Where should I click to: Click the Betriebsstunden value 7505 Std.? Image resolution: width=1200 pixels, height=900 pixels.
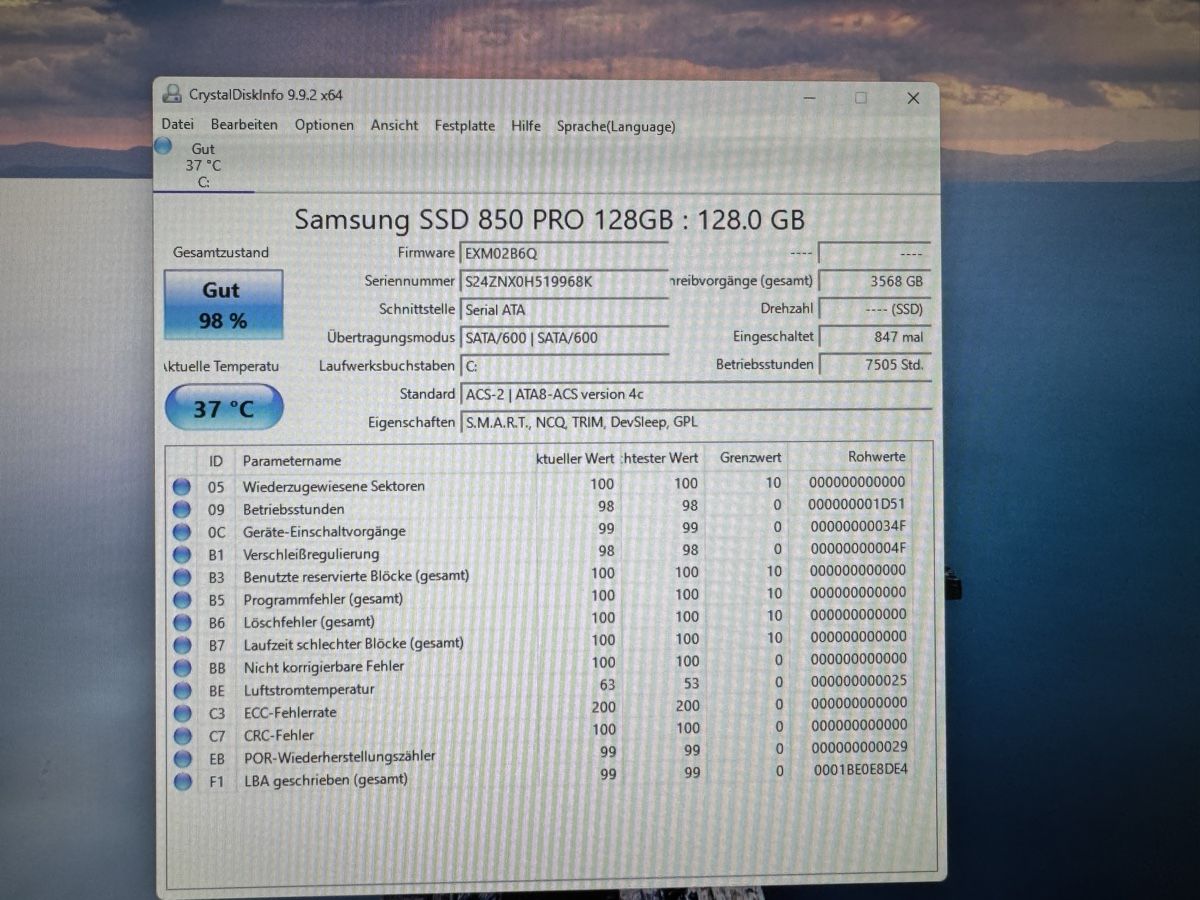coord(875,364)
